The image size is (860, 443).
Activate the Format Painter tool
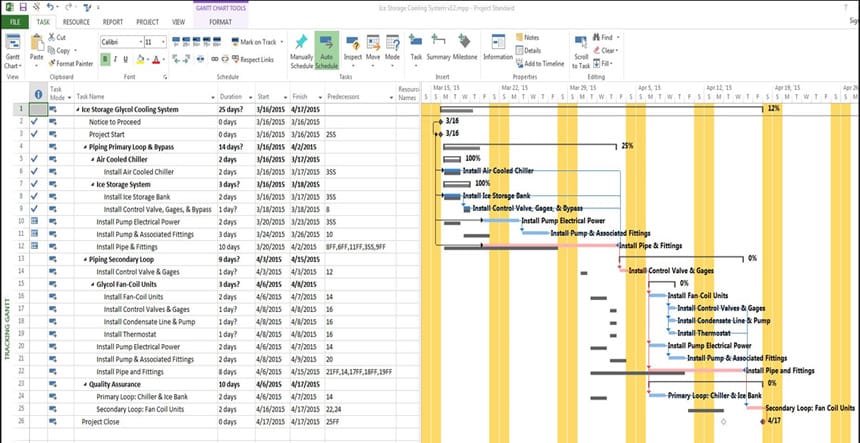pyautogui.click(x=71, y=64)
